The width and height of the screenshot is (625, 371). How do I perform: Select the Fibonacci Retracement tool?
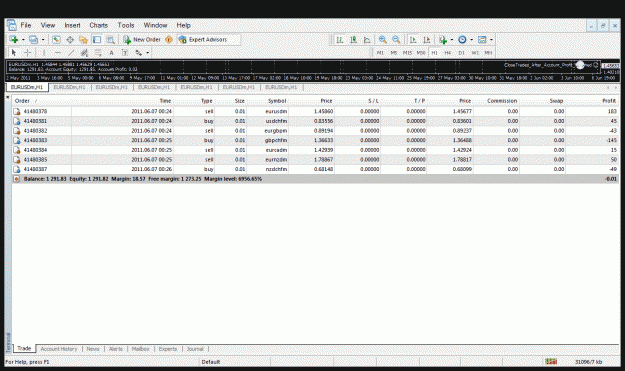point(98,53)
